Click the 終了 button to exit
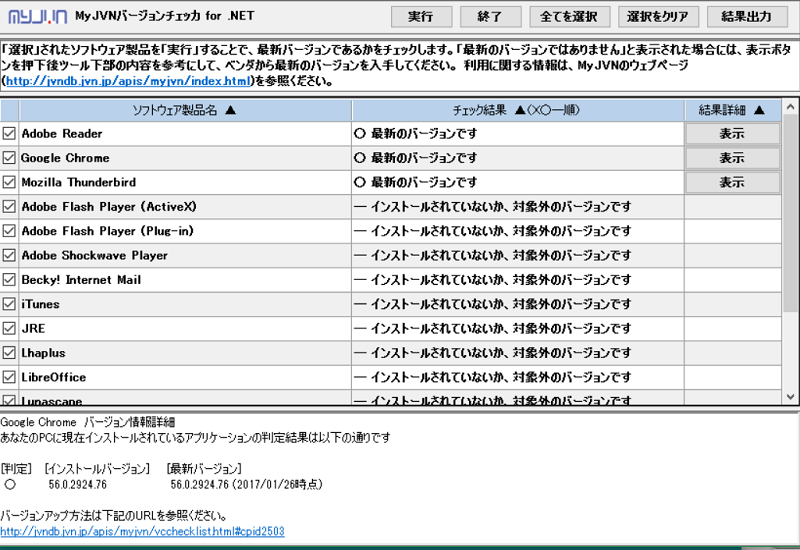The image size is (800, 550). point(490,17)
